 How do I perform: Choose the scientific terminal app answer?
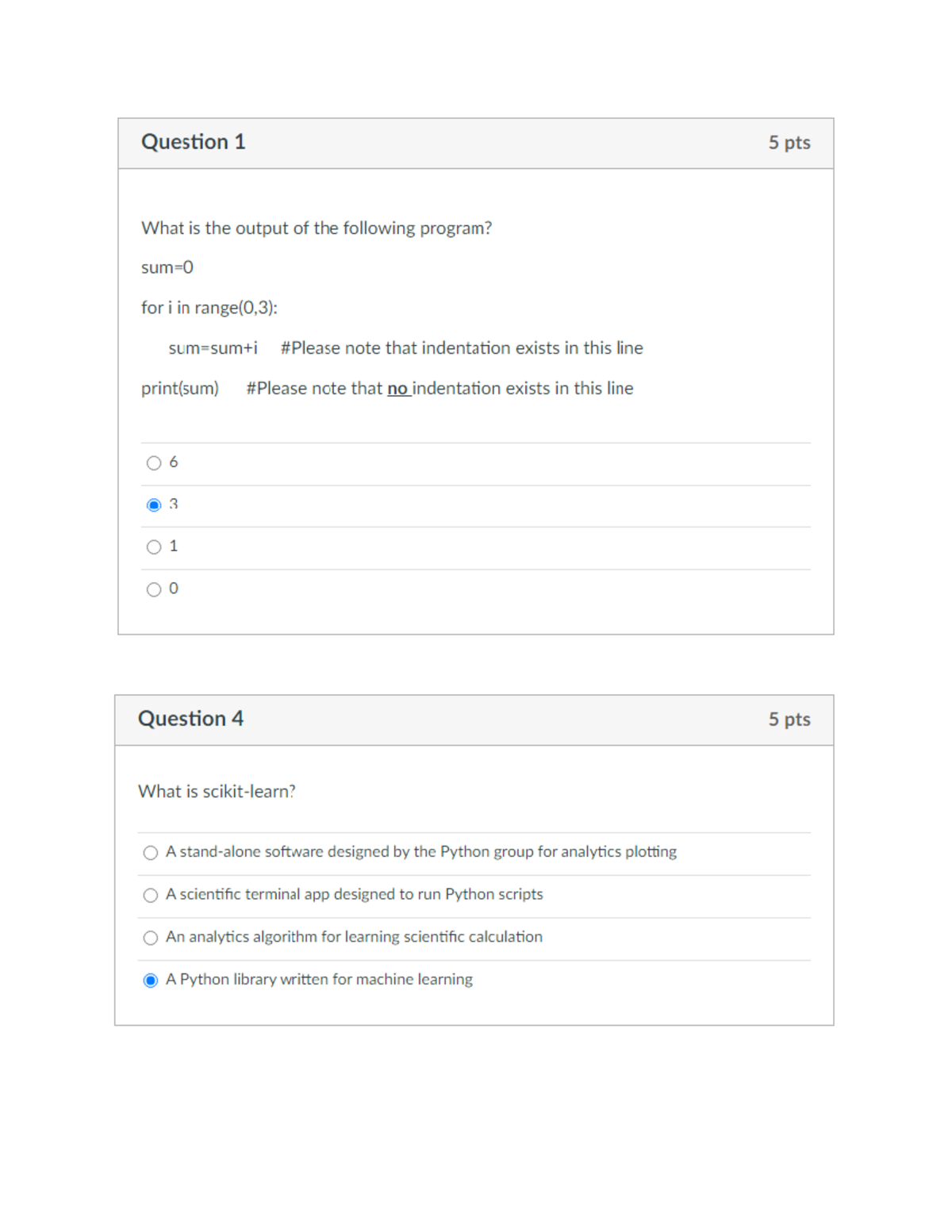(x=151, y=896)
